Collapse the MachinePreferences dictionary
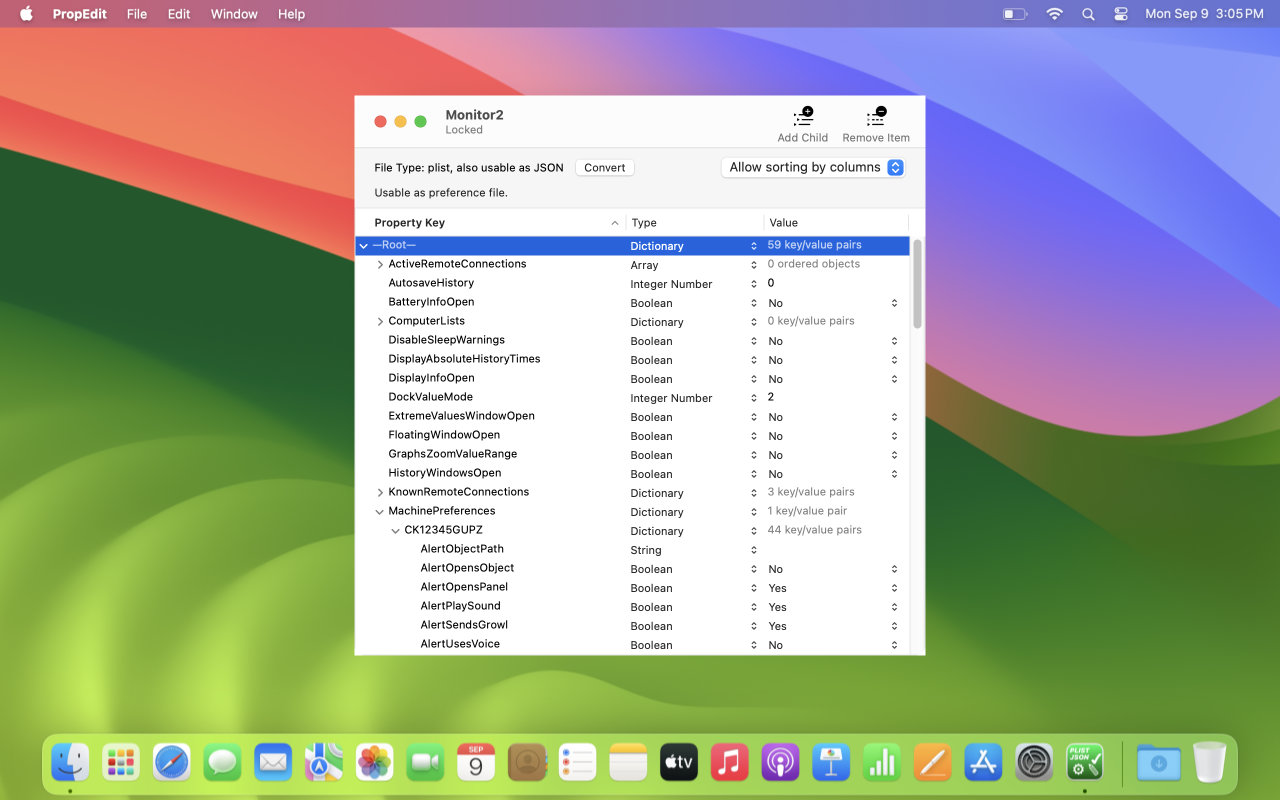 coord(380,512)
